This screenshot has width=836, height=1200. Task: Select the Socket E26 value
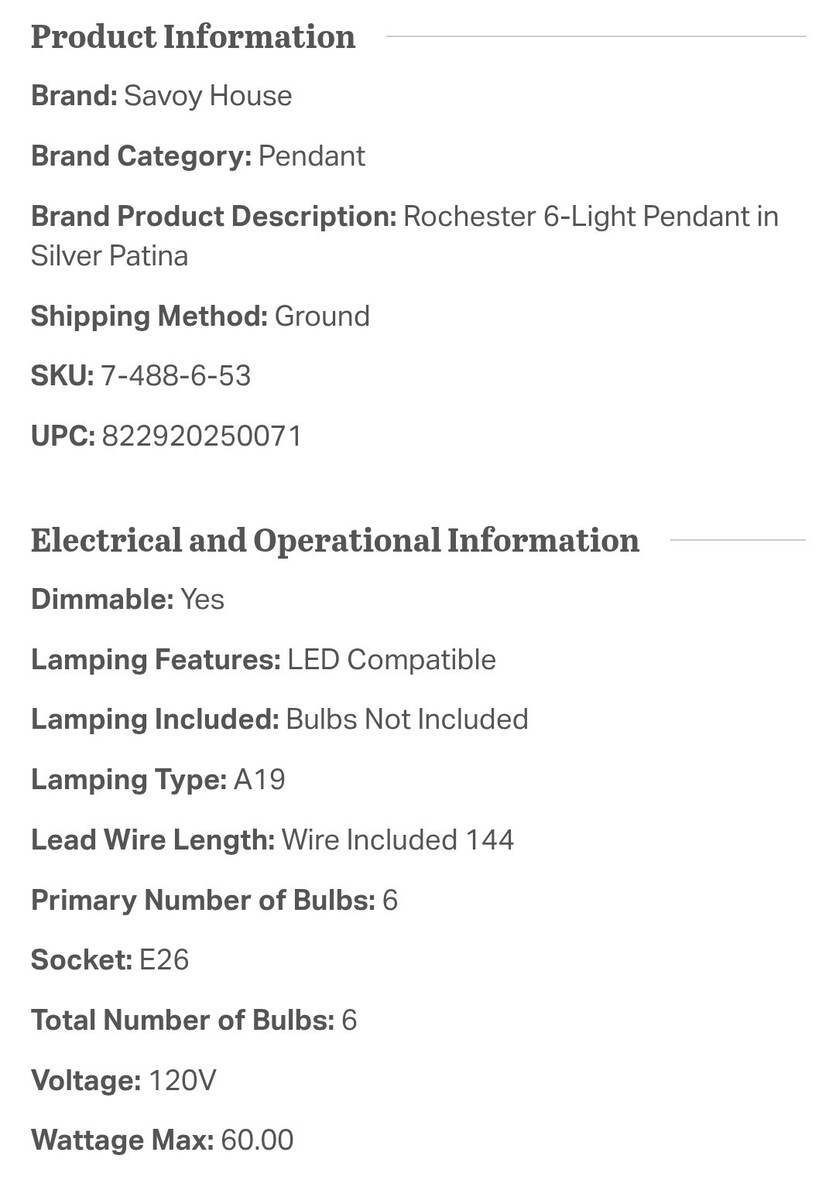pyautogui.click(x=164, y=960)
